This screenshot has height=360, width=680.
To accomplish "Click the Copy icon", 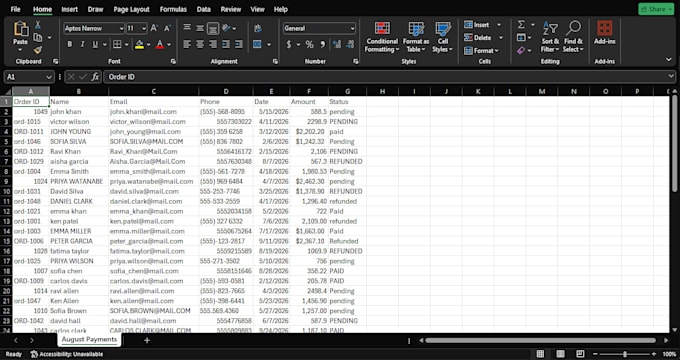I will [38, 38].
